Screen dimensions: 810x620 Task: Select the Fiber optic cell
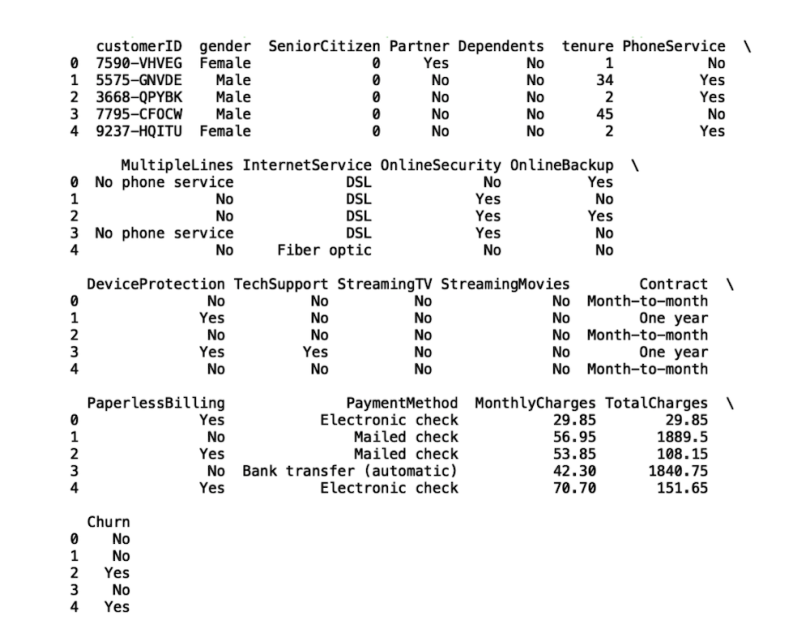[x=324, y=251]
